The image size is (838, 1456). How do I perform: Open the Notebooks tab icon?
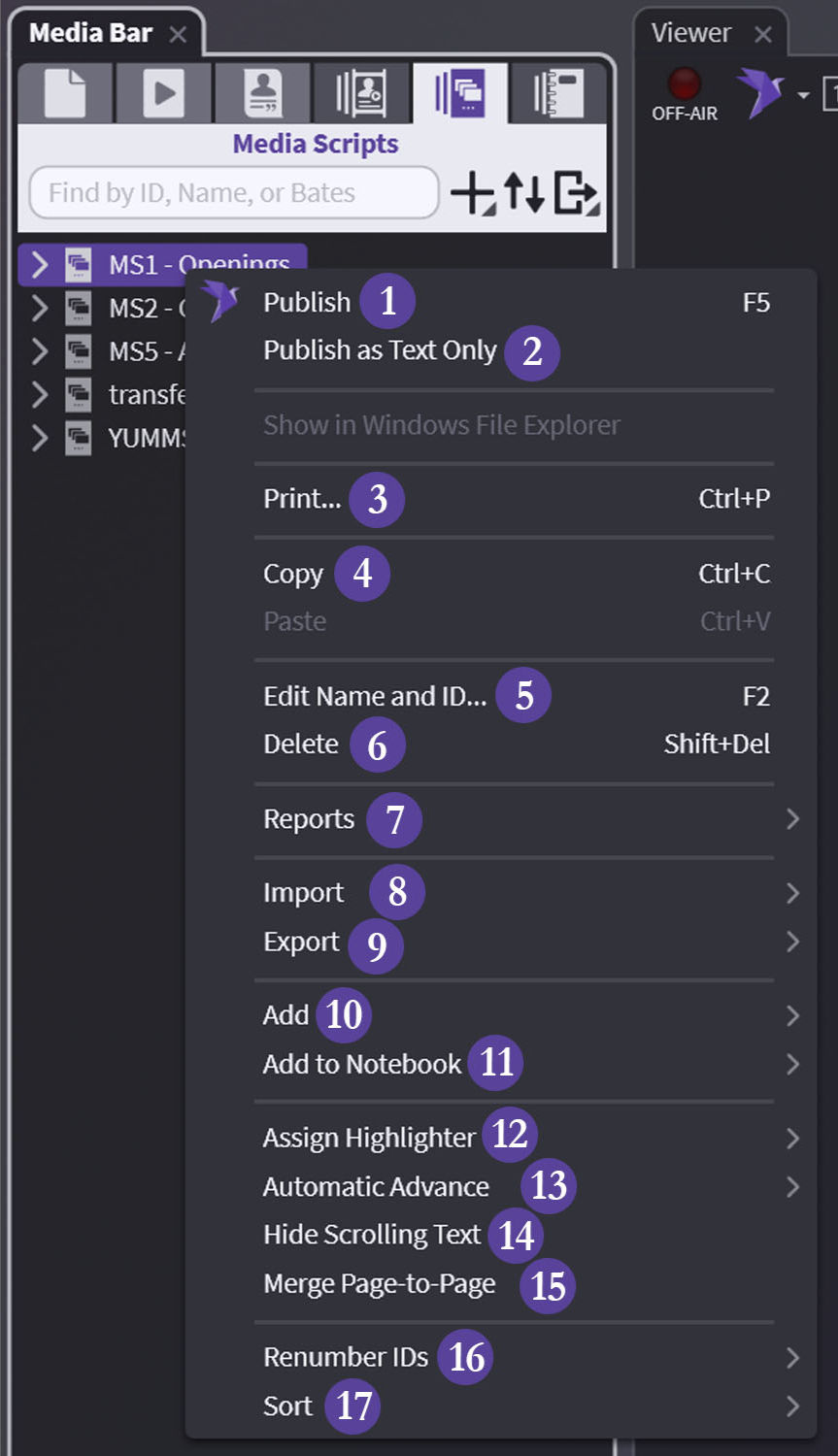pos(557,94)
